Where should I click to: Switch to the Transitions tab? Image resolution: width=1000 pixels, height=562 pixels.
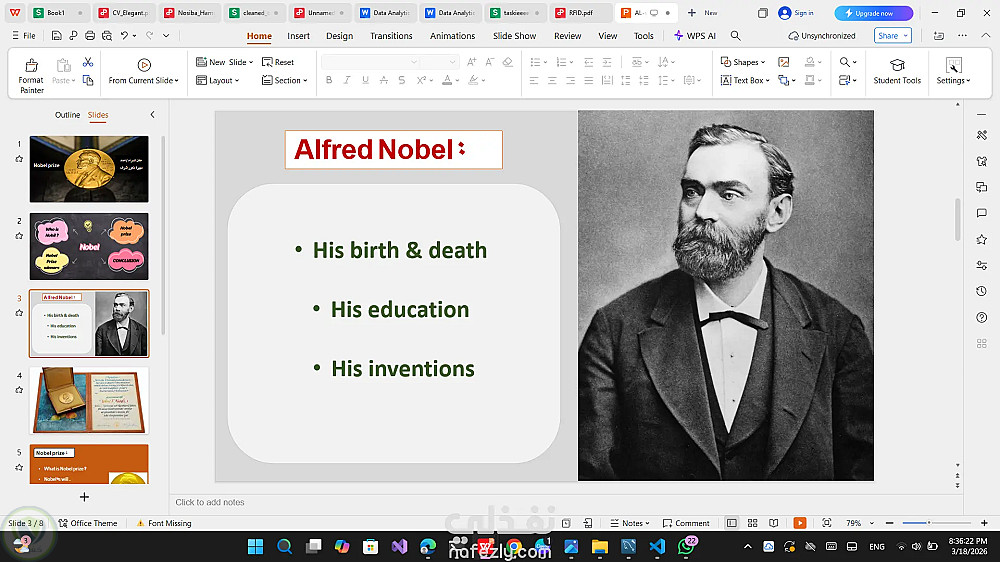coord(391,36)
